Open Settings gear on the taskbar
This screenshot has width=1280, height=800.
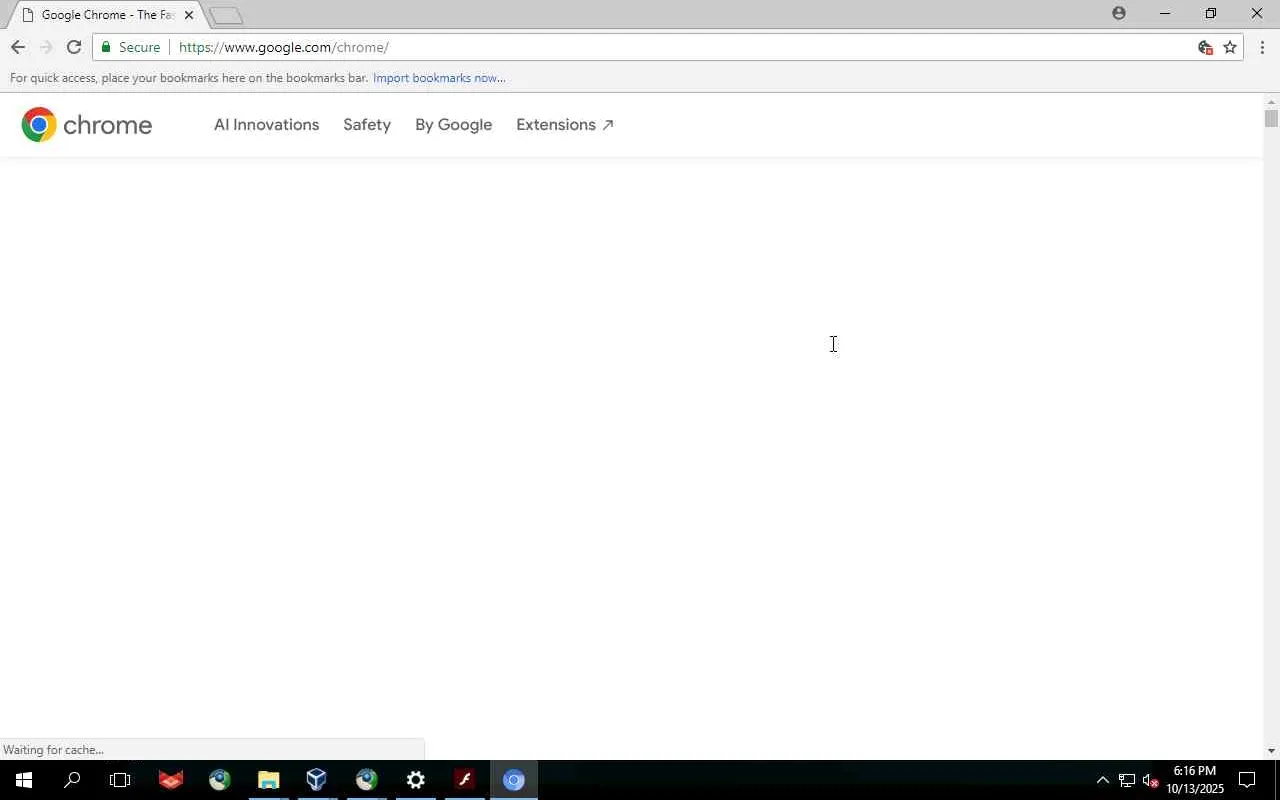coord(415,780)
